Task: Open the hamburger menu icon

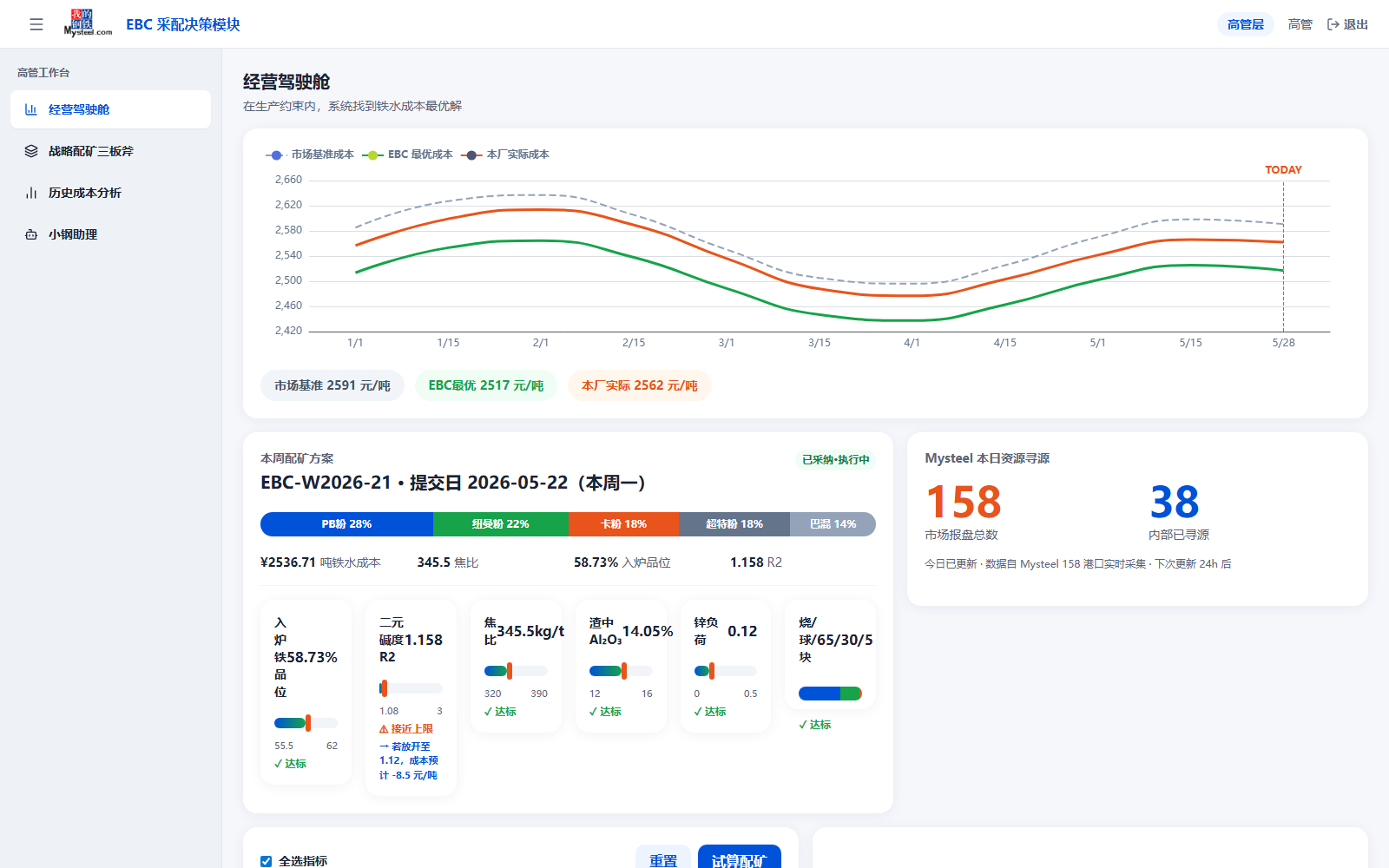Action: tap(36, 24)
